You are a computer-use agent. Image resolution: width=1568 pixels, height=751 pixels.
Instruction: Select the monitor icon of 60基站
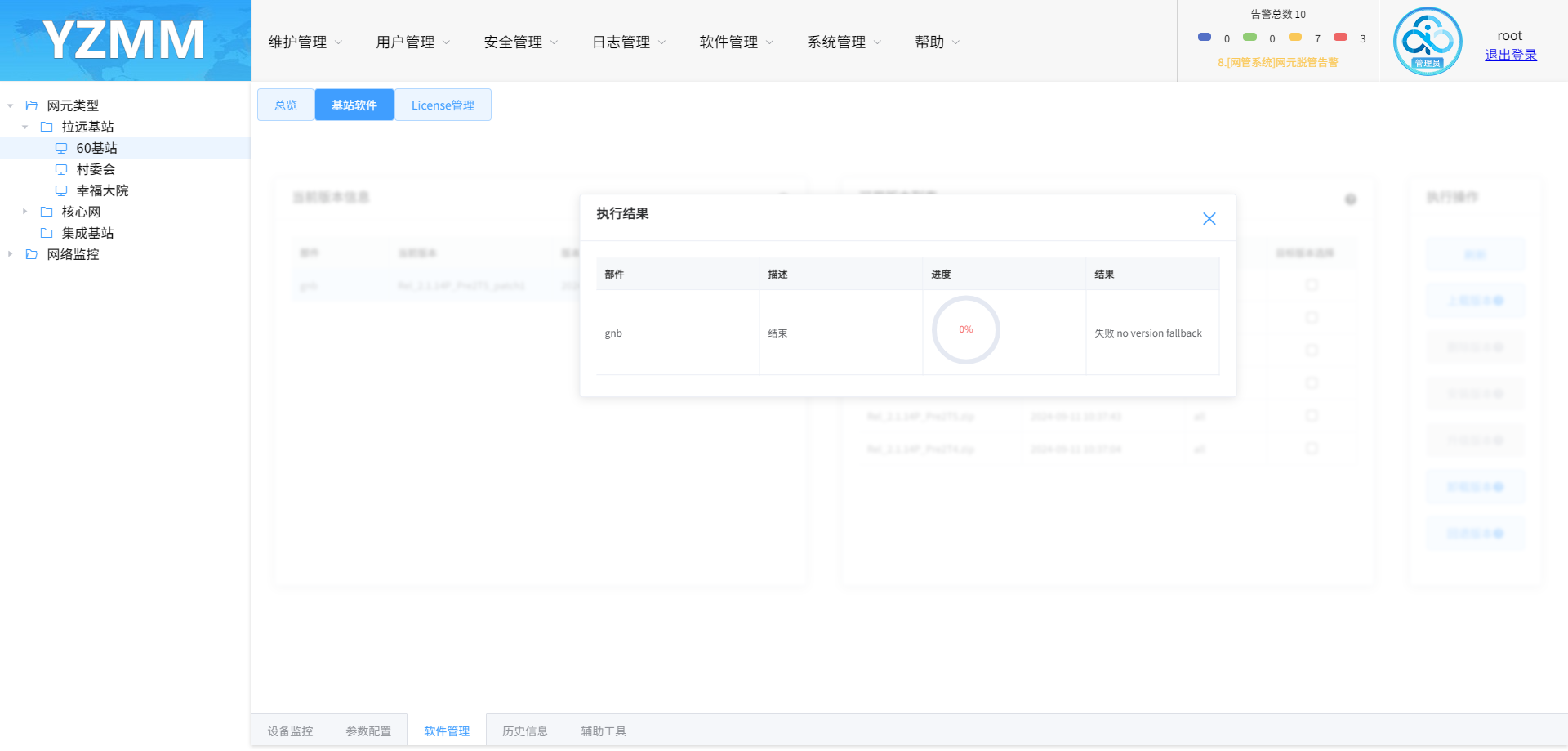61,148
